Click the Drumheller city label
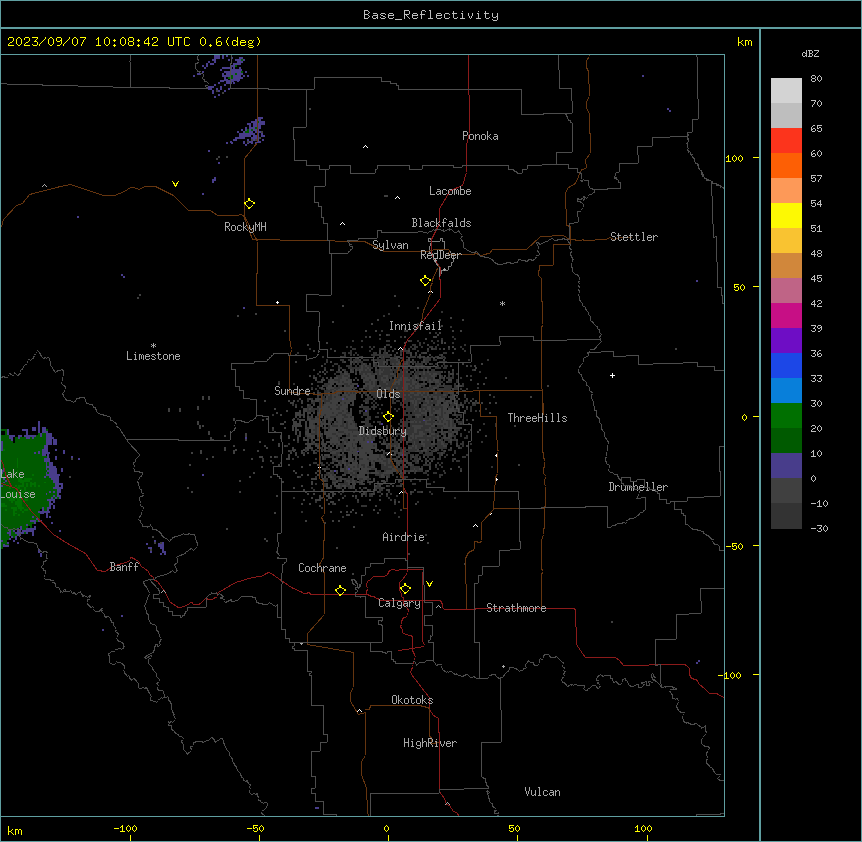This screenshot has height=842, width=862. click(x=638, y=487)
